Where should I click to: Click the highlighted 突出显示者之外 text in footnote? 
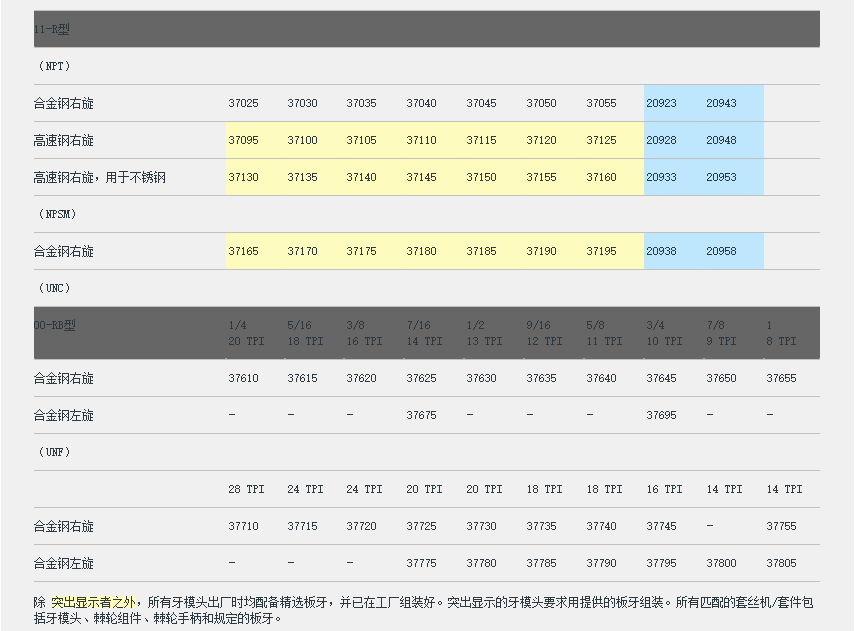pyautogui.click(x=93, y=602)
